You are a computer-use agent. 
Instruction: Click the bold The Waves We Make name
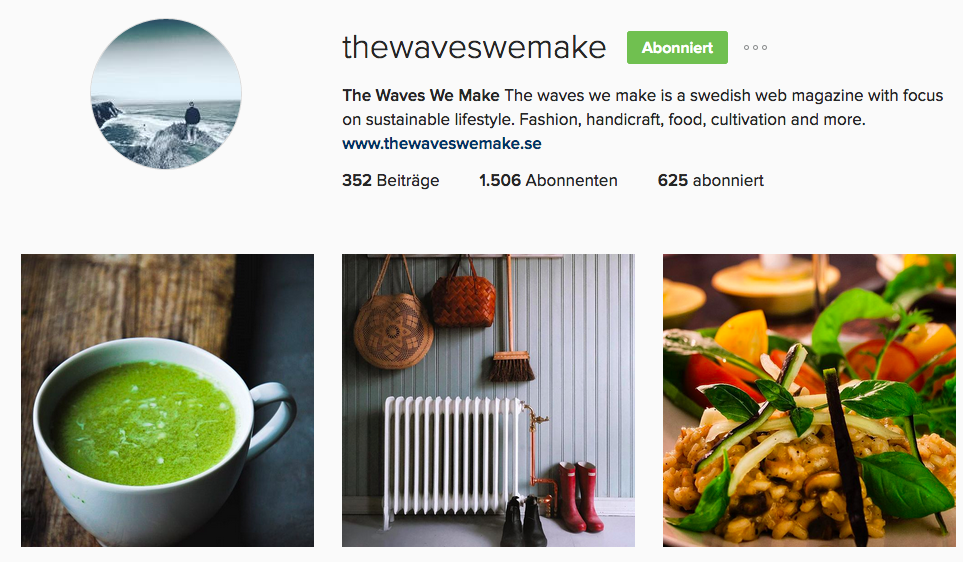coord(421,95)
